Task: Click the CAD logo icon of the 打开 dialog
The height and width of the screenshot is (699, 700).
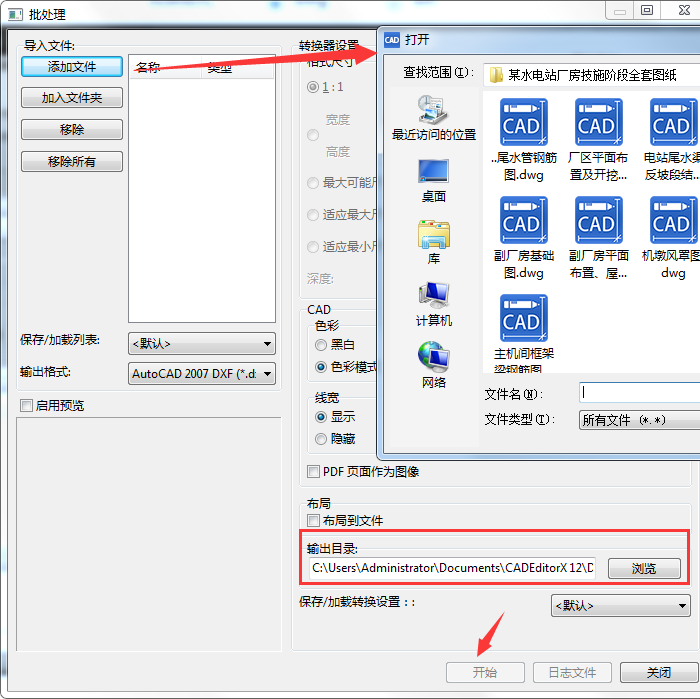Action: coord(392,40)
